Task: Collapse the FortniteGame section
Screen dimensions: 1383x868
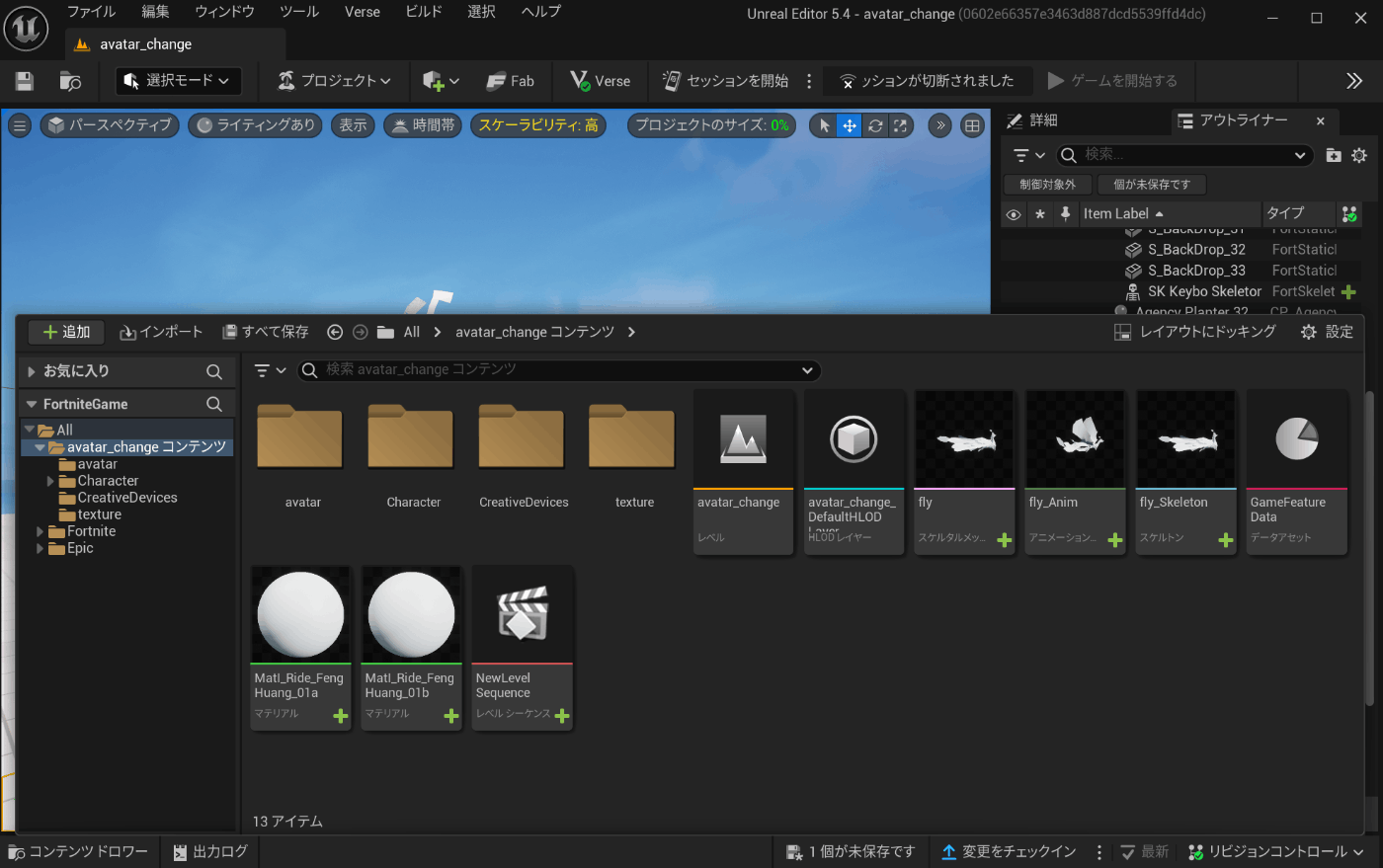Action: click(32, 404)
